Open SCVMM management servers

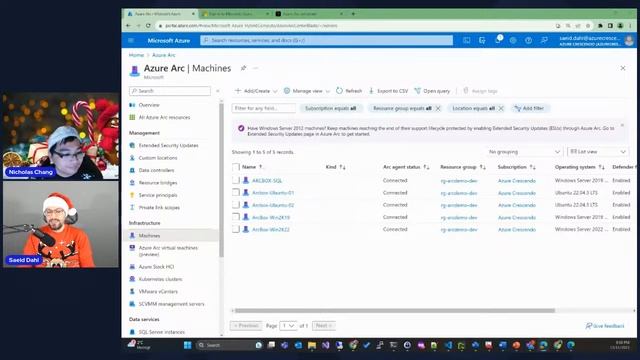tap(171, 304)
